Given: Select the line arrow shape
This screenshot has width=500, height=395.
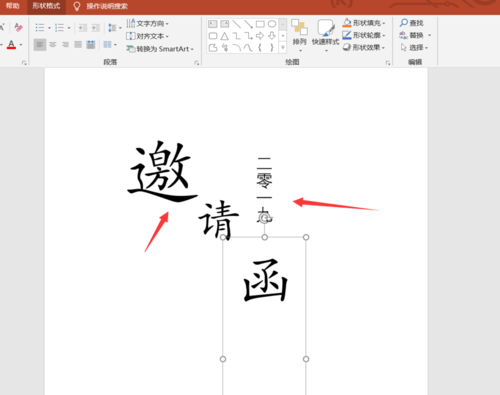Looking at the screenshot, I should pos(248,24).
